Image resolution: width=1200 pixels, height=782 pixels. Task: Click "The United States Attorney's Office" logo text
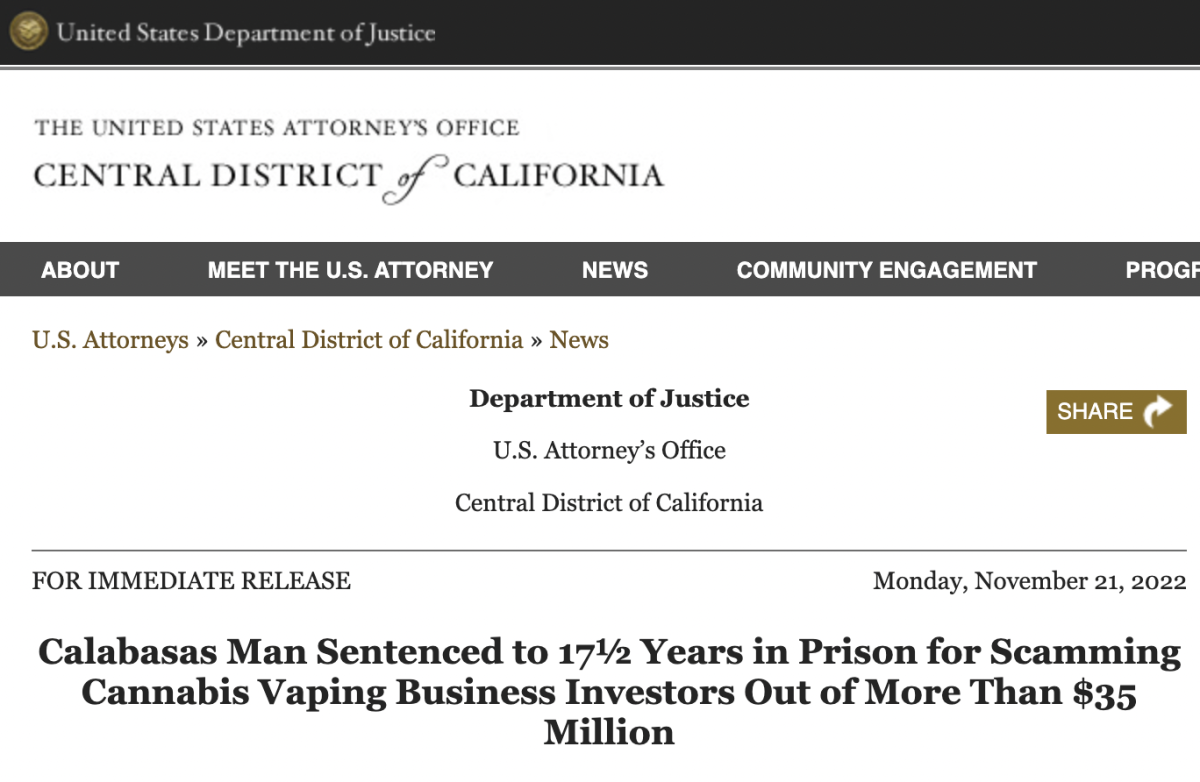277,128
